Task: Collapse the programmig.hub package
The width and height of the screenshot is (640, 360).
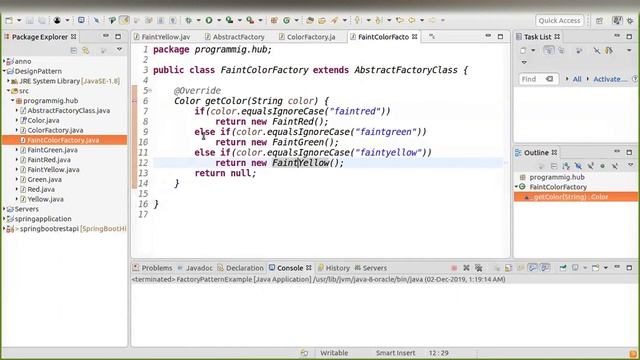Action: pos(13,100)
